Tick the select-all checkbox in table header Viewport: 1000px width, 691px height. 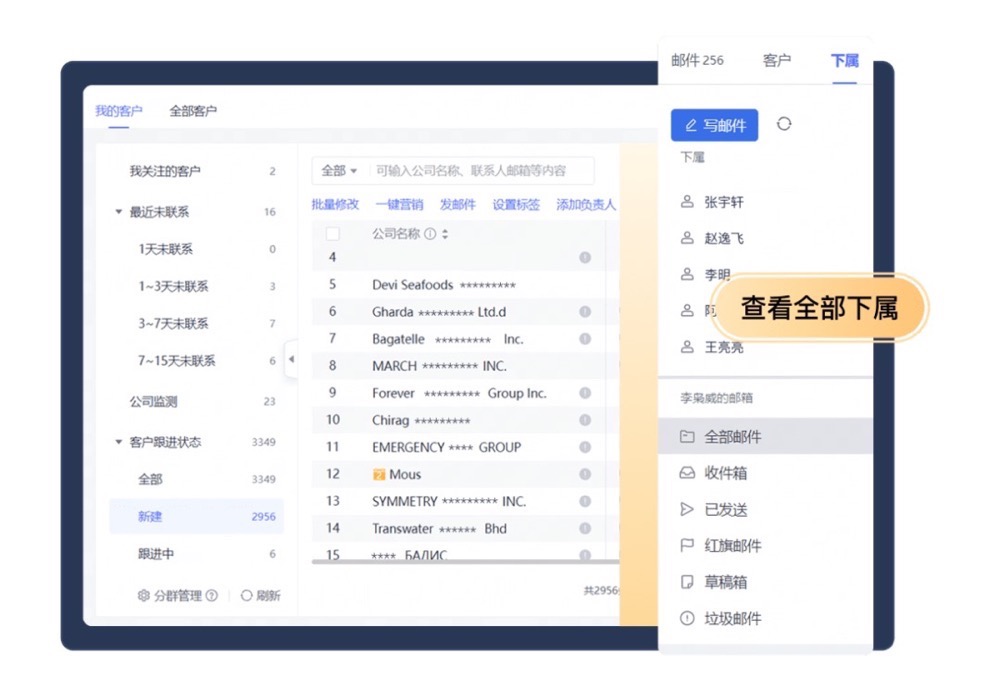click(x=332, y=234)
